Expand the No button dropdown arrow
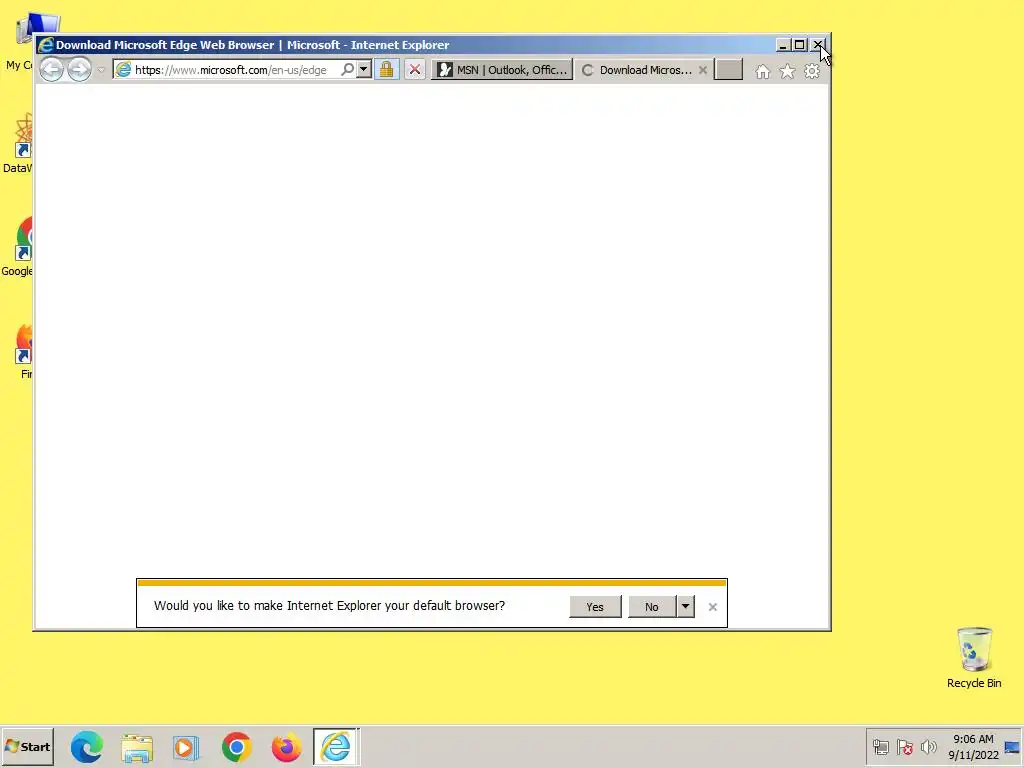This screenshot has height=768, width=1024. click(685, 607)
